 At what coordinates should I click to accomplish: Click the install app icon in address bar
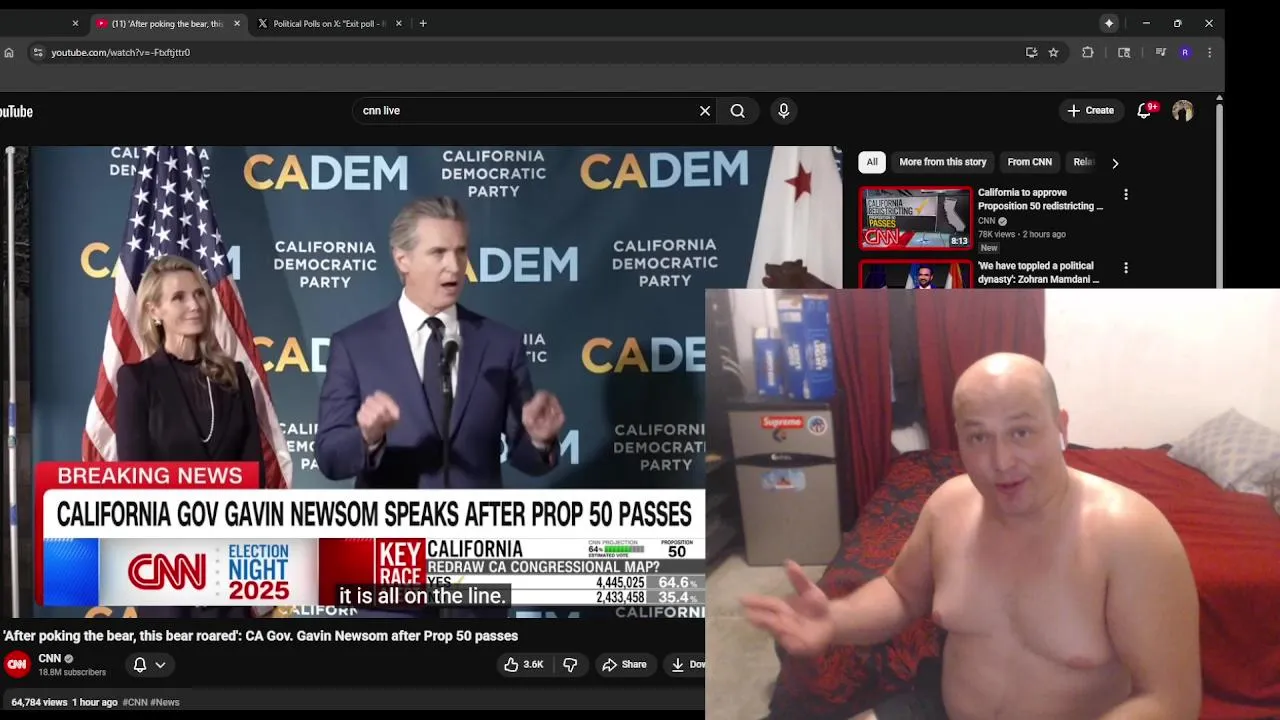(1032, 52)
